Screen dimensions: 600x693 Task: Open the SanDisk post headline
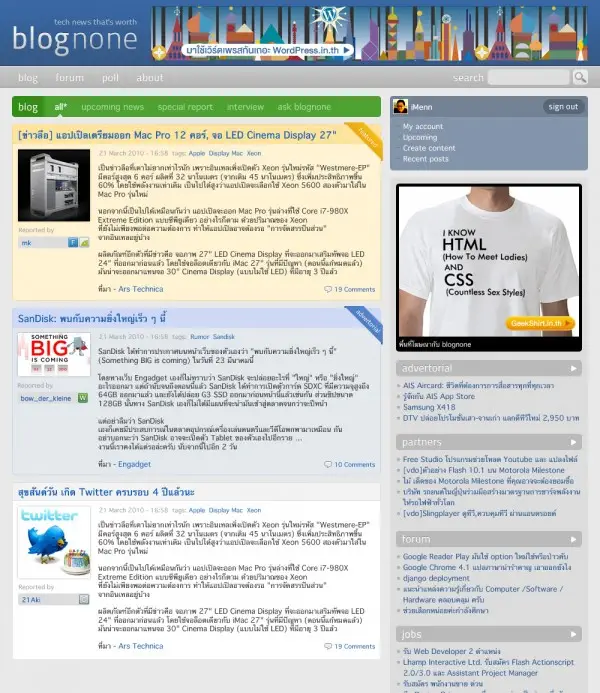(x=92, y=318)
